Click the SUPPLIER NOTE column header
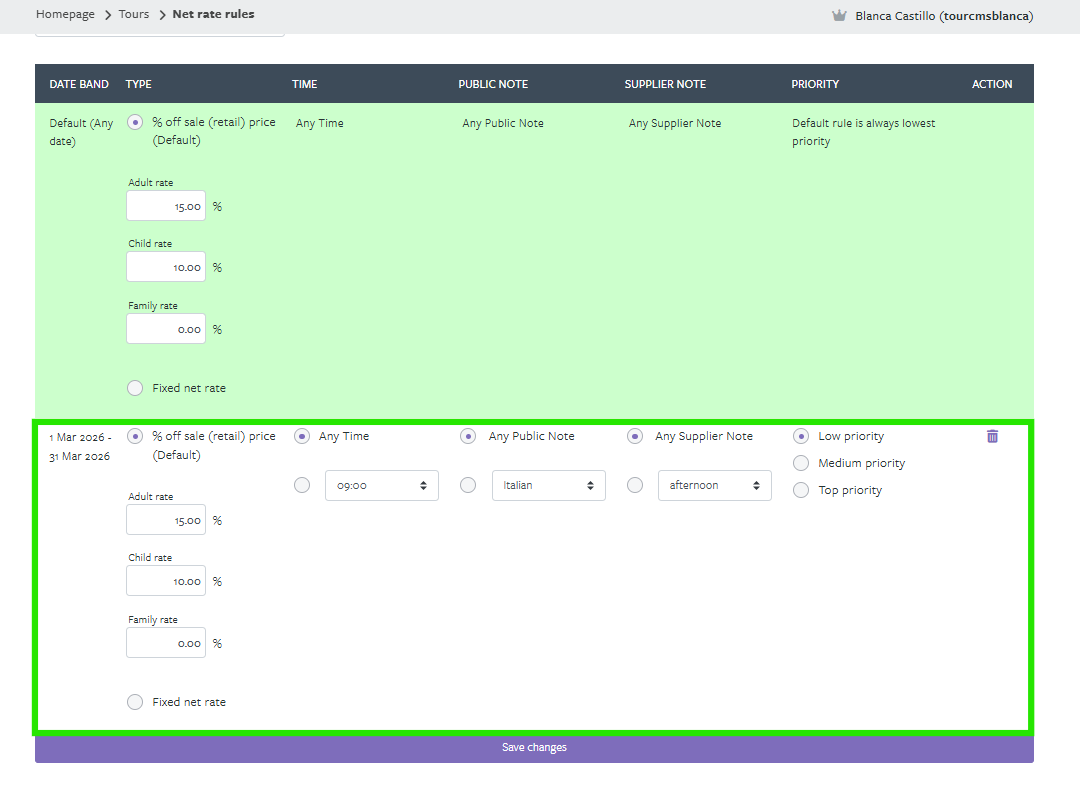 [665, 84]
